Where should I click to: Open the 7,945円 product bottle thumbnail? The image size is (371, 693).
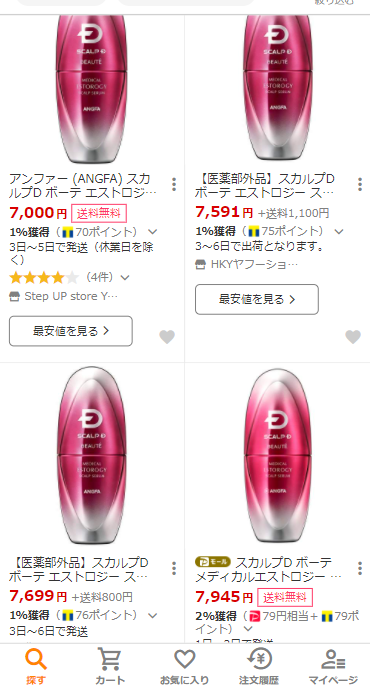pyautogui.click(x=278, y=457)
